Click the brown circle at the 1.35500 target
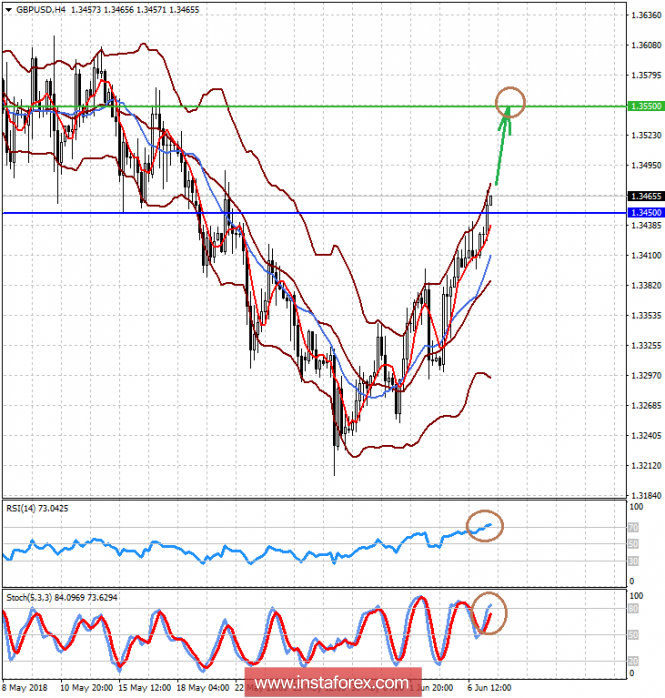 coord(510,99)
